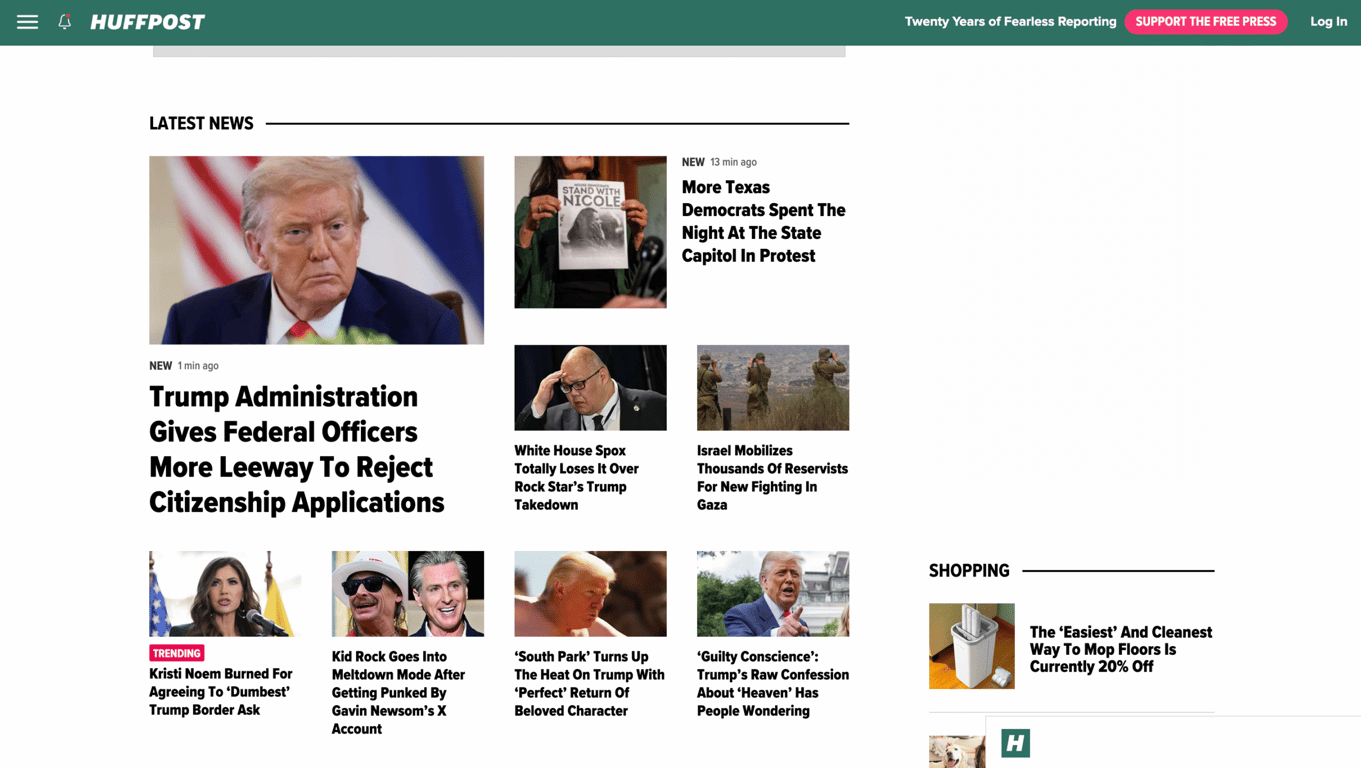Open the mop floors shopping deal

[x=1120, y=648]
